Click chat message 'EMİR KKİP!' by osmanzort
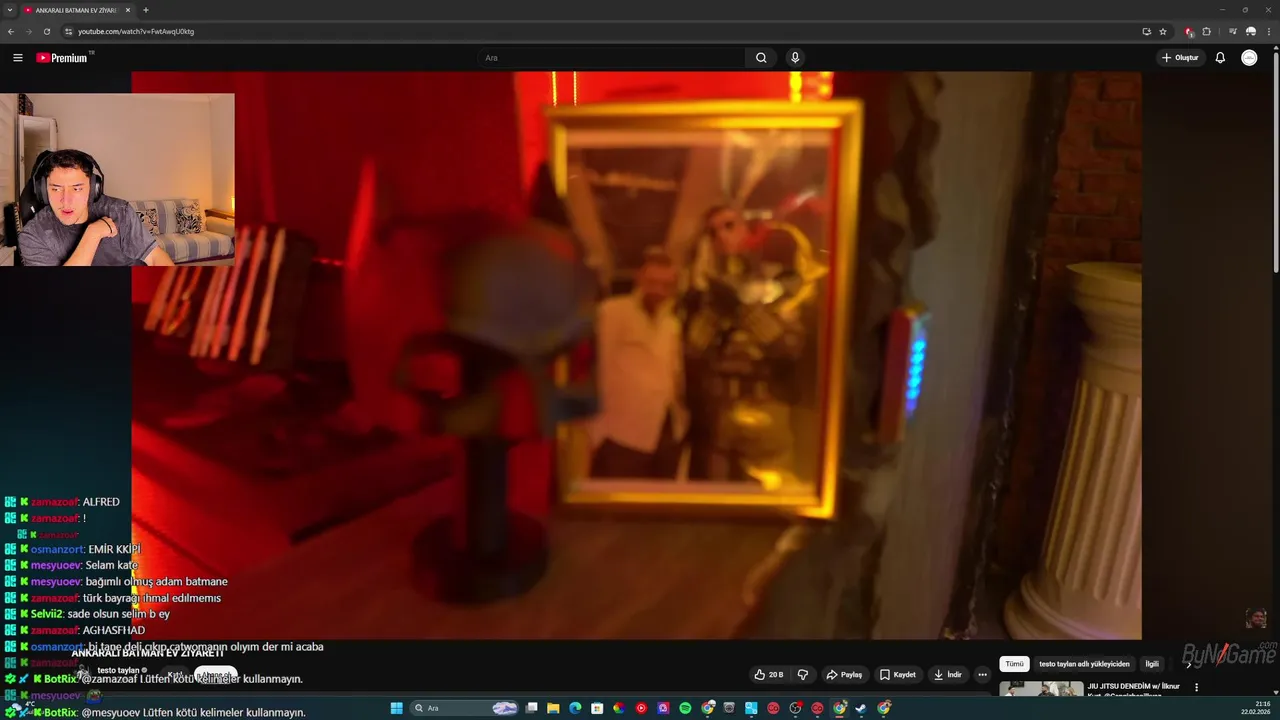 tap(114, 549)
